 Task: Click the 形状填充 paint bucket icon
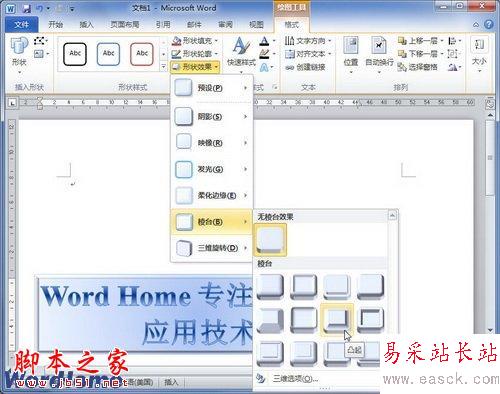pos(176,41)
